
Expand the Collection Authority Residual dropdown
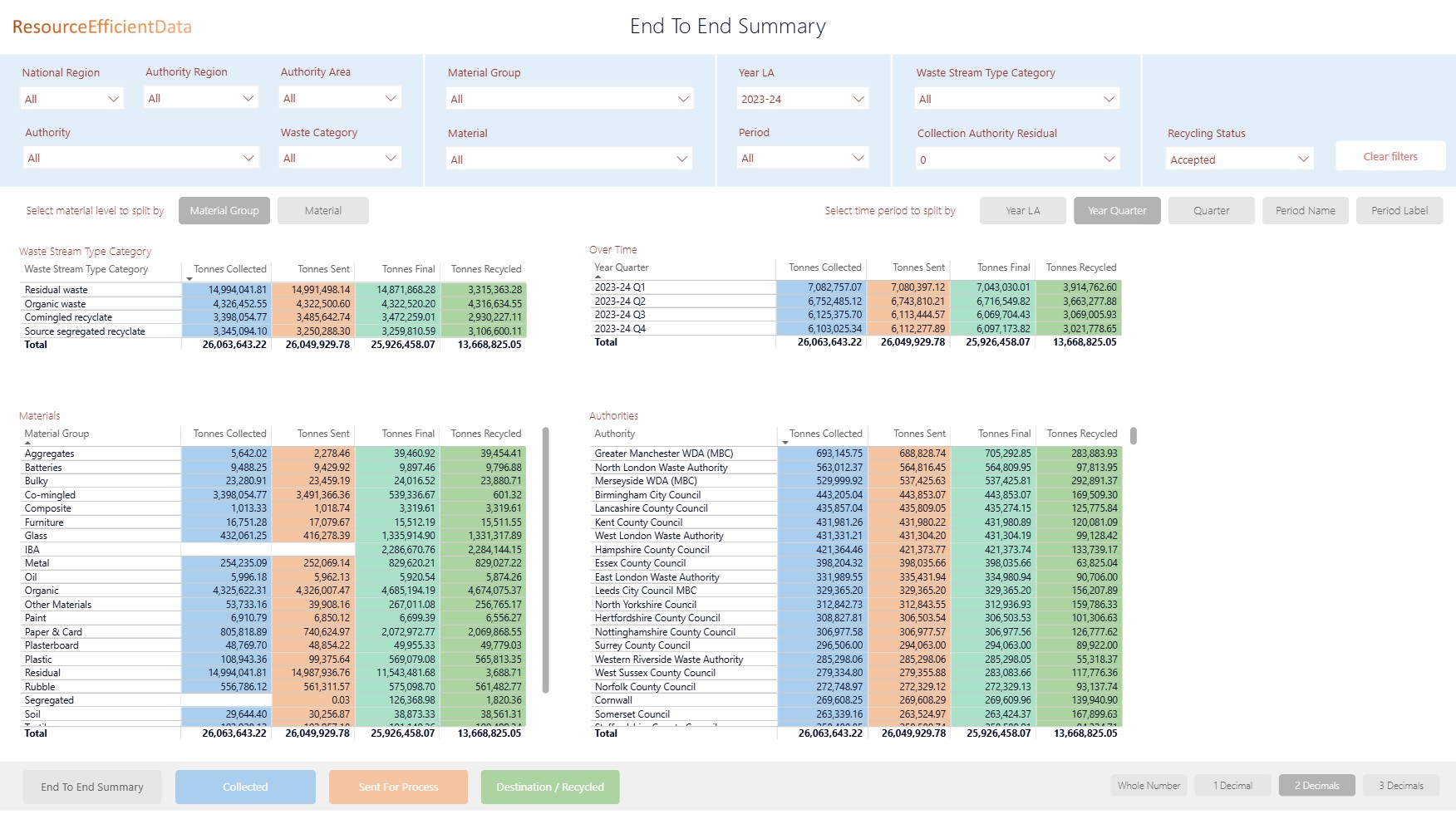click(1016, 159)
